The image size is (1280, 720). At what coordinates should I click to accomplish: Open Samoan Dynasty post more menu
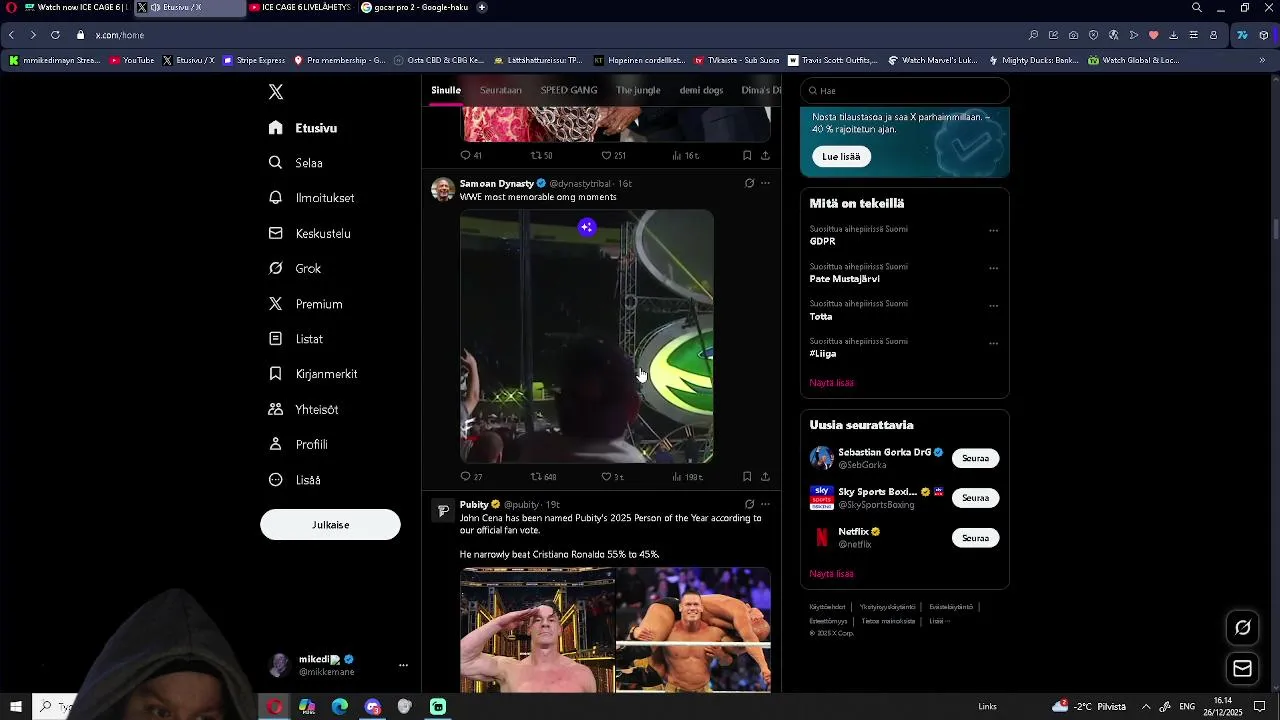(765, 183)
